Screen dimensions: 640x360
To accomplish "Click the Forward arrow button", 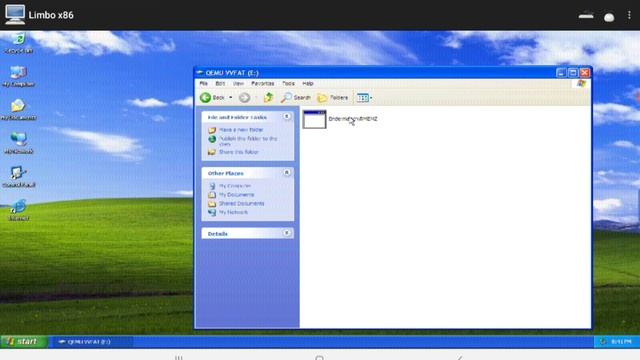I will [x=244, y=98].
